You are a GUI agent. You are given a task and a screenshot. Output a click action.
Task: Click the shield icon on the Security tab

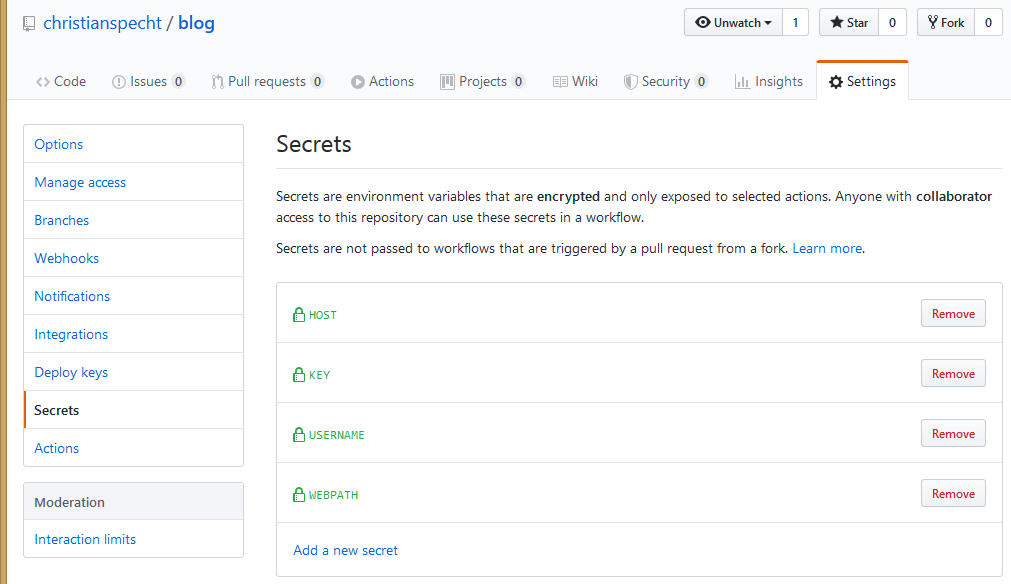pyautogui.click(x=630, y=81)
